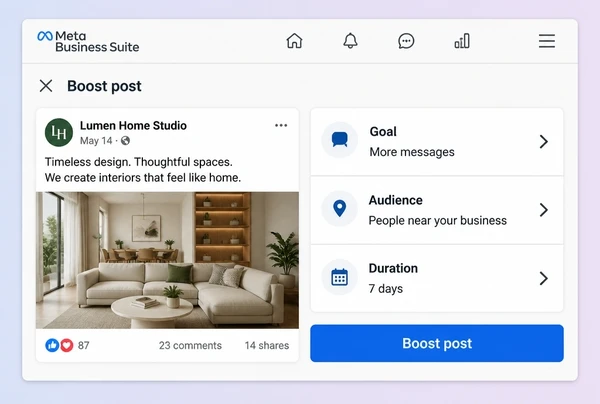This screenshot has width=600, height=404.
Task: Open the 14 shares link
Action: pyautogui.click(x=267, y=345)
